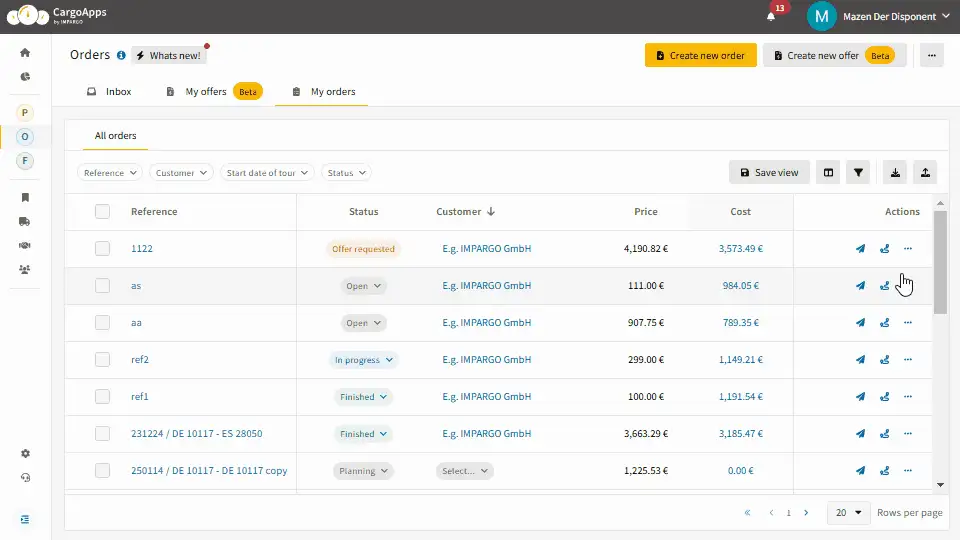
Task: Open the users group icon
Action: coord(25,269)
